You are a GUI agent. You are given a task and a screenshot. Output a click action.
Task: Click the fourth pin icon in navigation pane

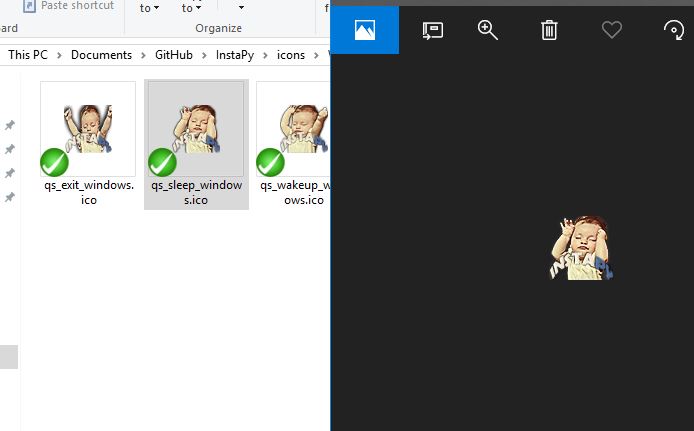[10, 197]
